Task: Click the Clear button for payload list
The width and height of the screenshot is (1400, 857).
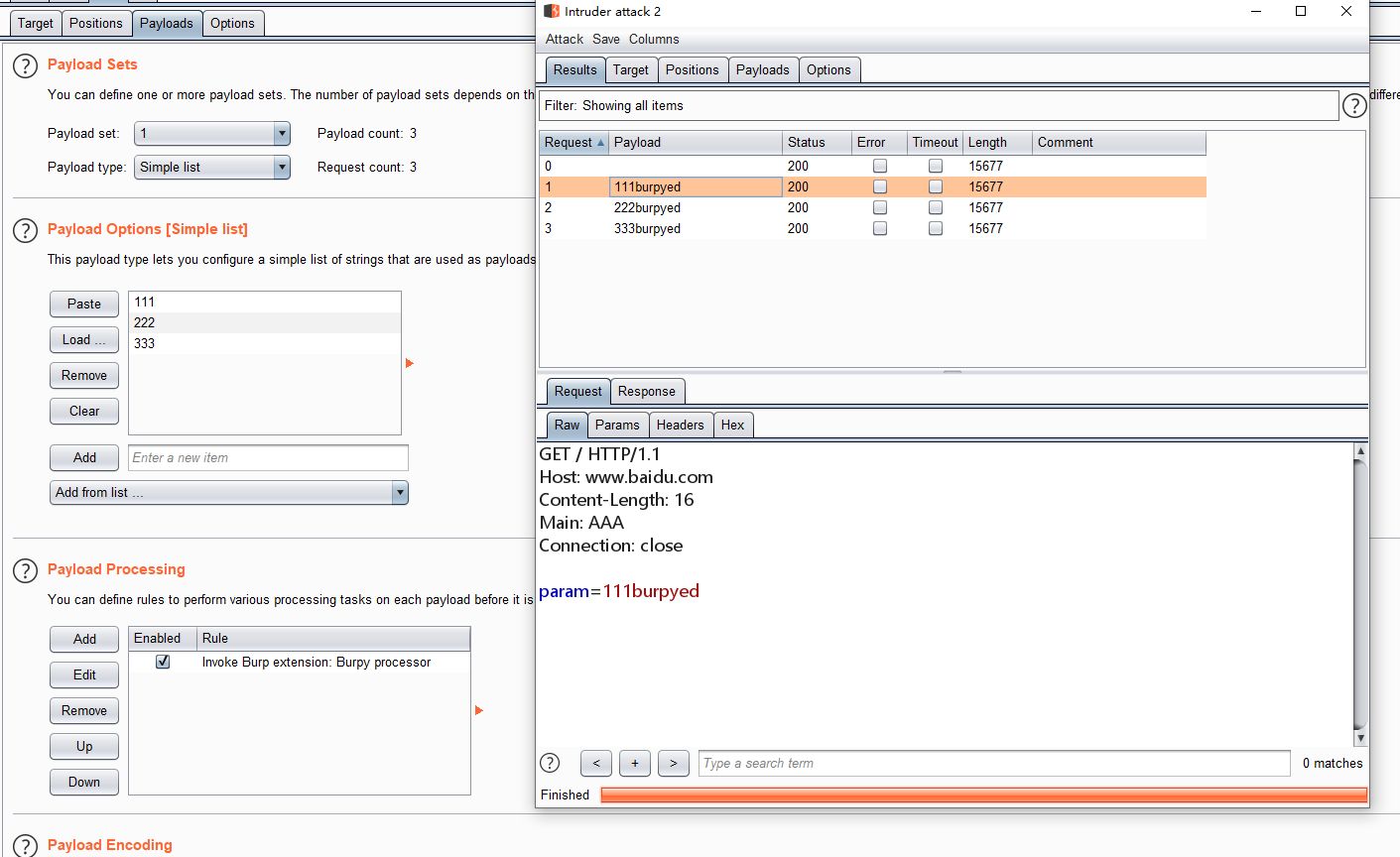Action: [x=84, y=412]
